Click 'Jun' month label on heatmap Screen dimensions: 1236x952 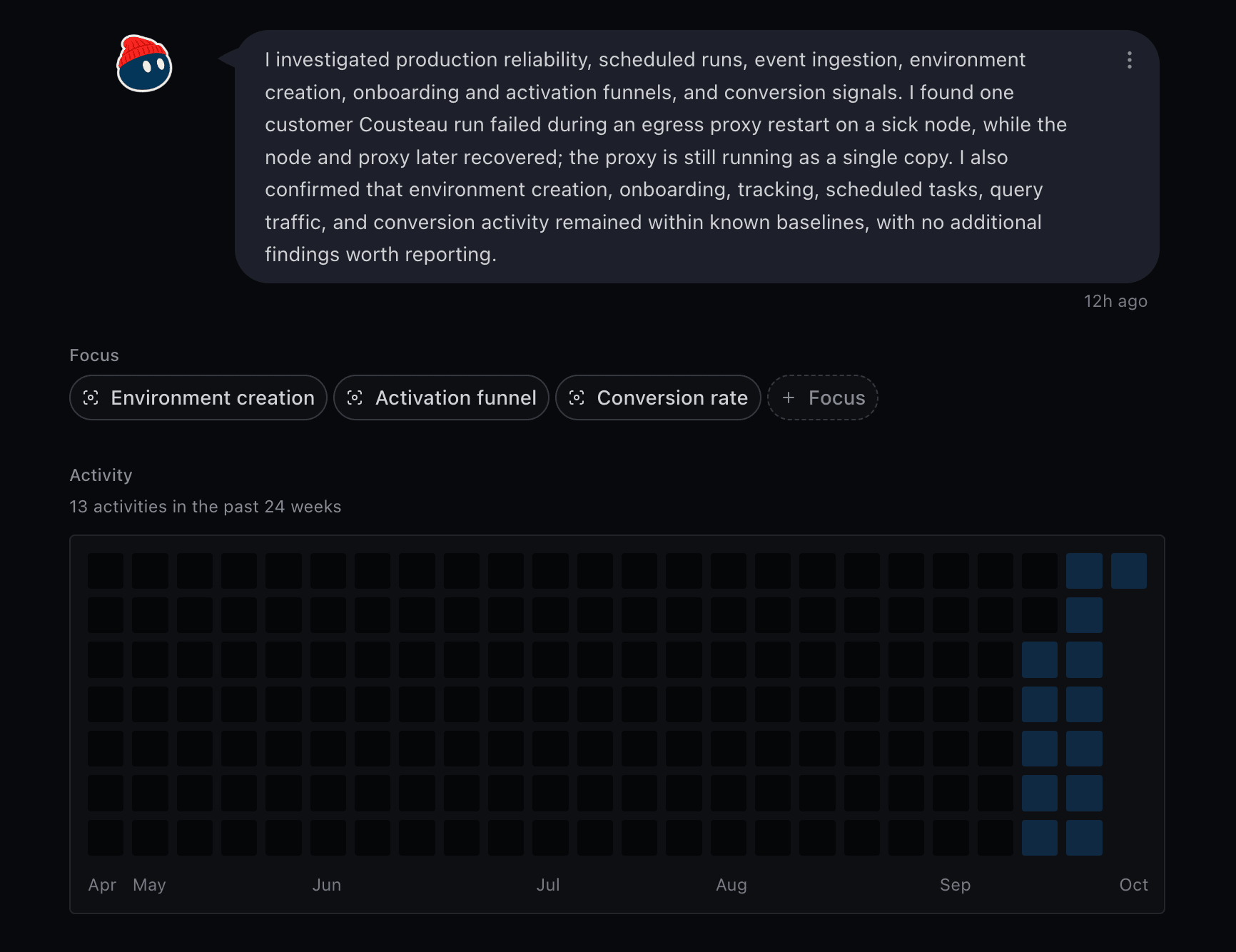327,885
